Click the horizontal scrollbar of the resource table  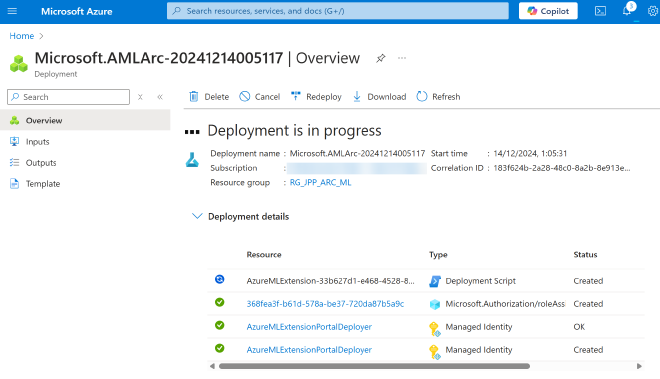[x=374, y=366]
